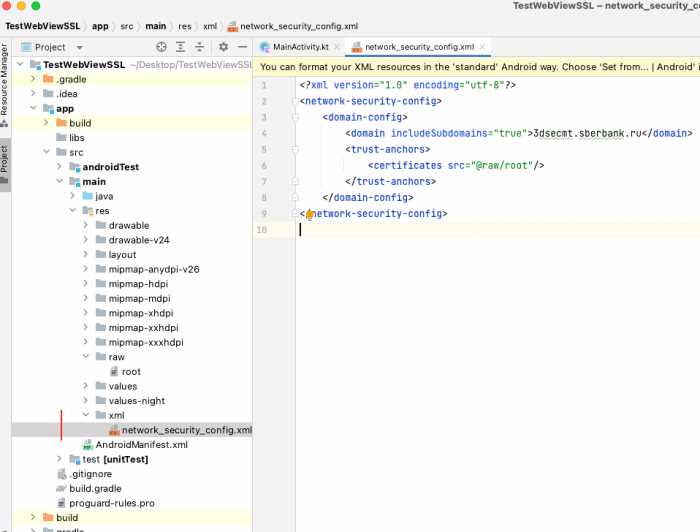Collapse the main source folder
Image resolution: width=700 pixels, height=532 pixels.
(x=59, y=181)
